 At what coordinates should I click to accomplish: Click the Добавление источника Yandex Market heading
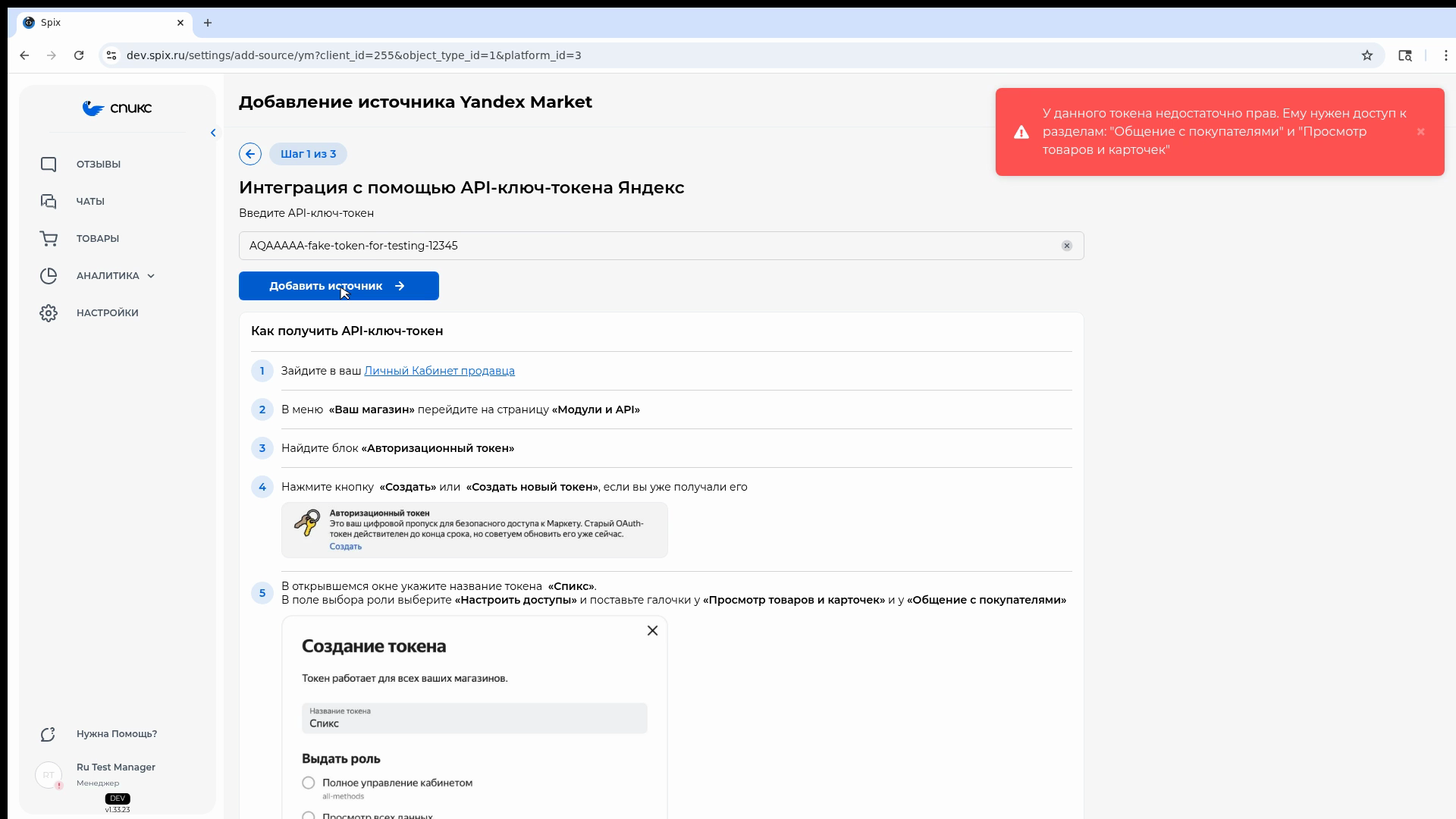[416, 102]
